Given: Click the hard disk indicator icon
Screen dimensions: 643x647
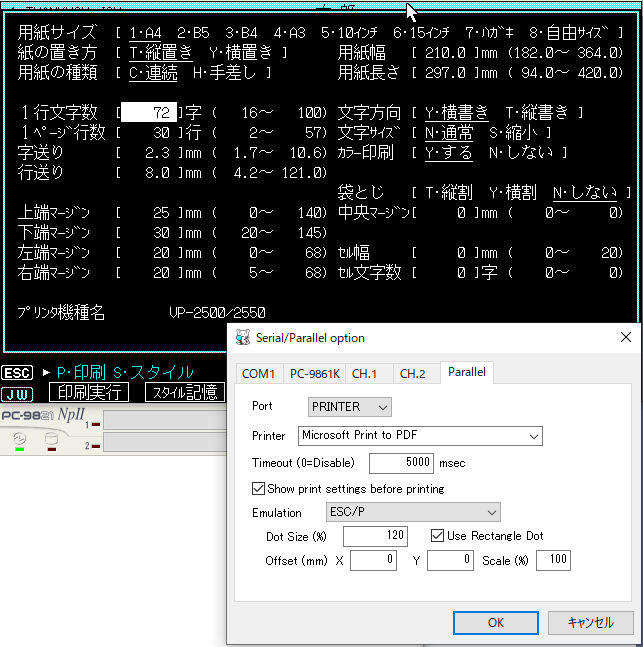Looking at the screenshot, I should click(x=52, y=439).
